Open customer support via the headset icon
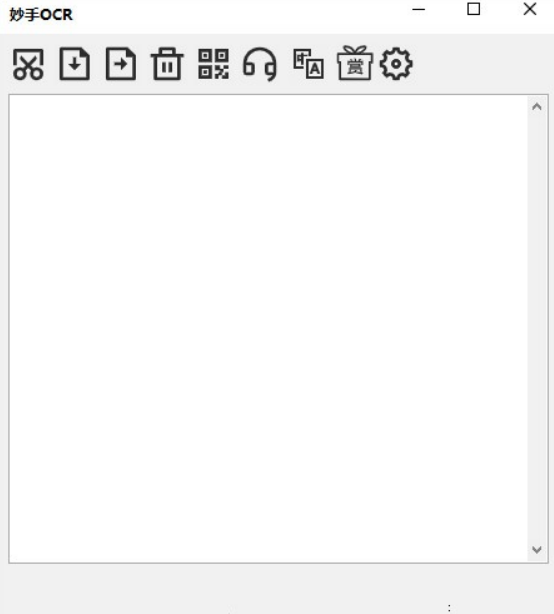This screenshot has height=614, width=554. coord(260,64)
